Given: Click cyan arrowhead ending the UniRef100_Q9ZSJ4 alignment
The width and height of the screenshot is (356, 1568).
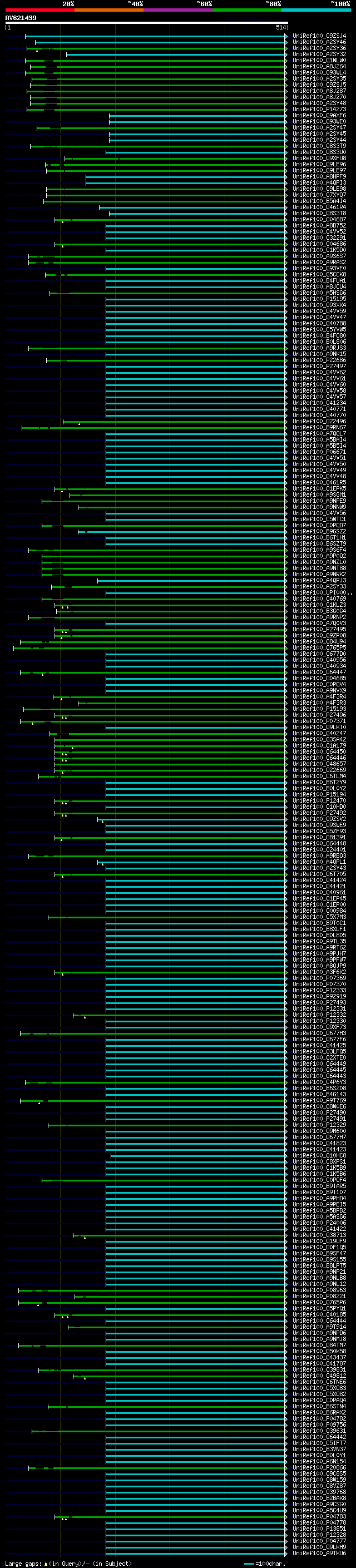Looking at the screenshot, I should (x=286, y=36).
